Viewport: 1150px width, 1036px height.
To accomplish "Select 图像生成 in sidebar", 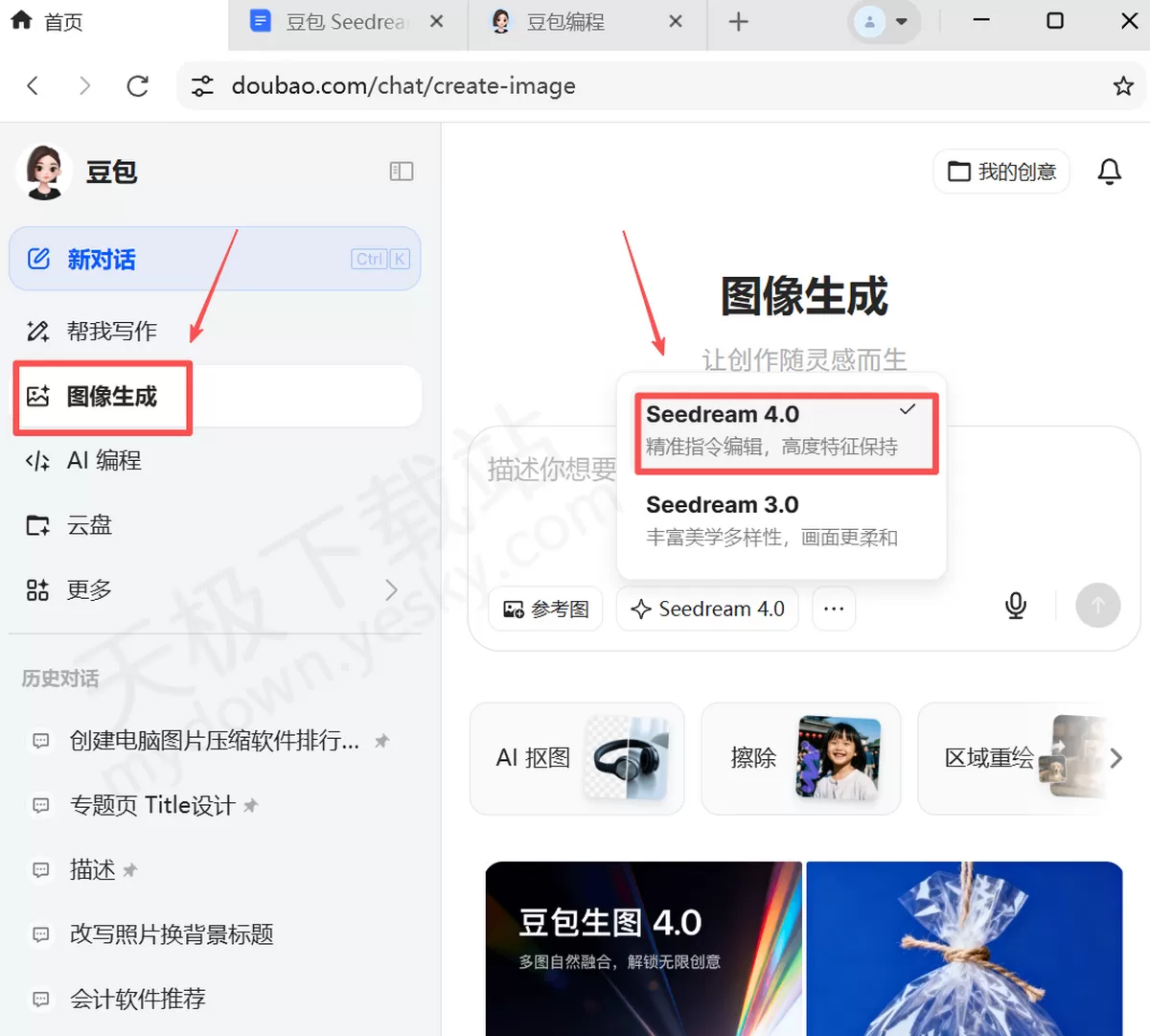I will (x=215, y=397).
